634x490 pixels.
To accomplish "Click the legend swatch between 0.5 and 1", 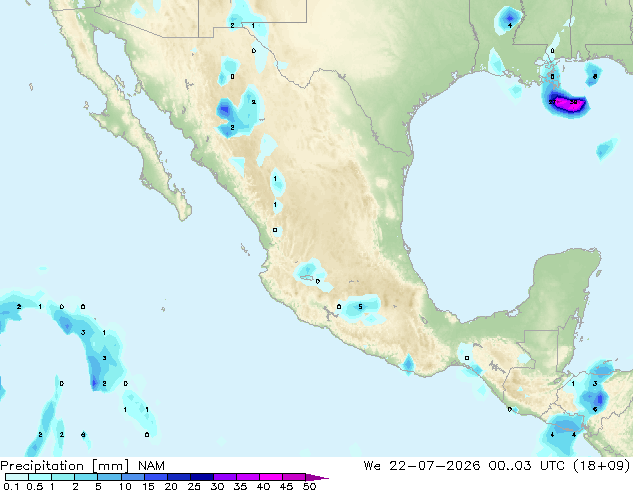I will 40,477.
